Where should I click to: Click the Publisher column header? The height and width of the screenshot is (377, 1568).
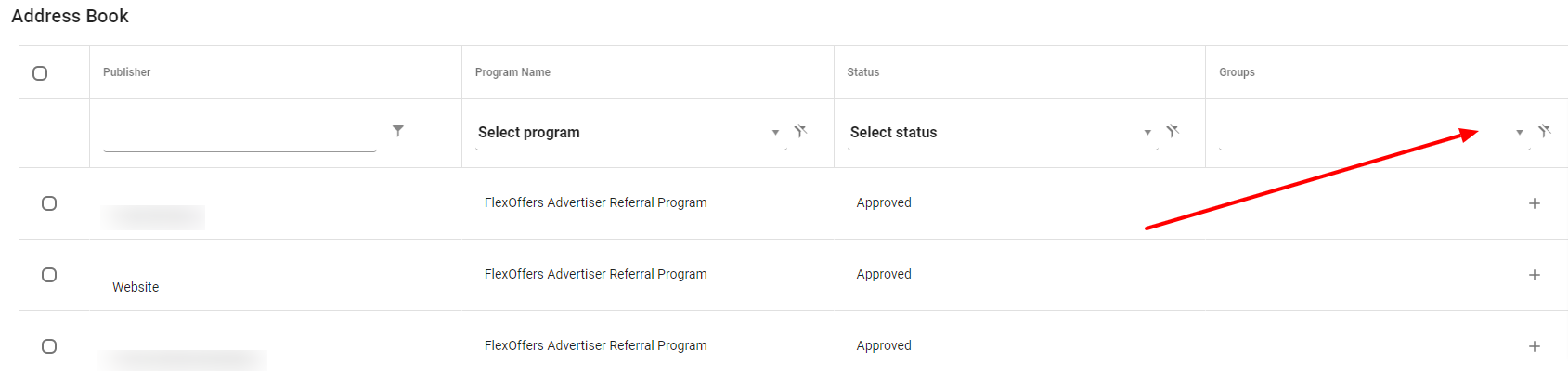coord(127,72)
